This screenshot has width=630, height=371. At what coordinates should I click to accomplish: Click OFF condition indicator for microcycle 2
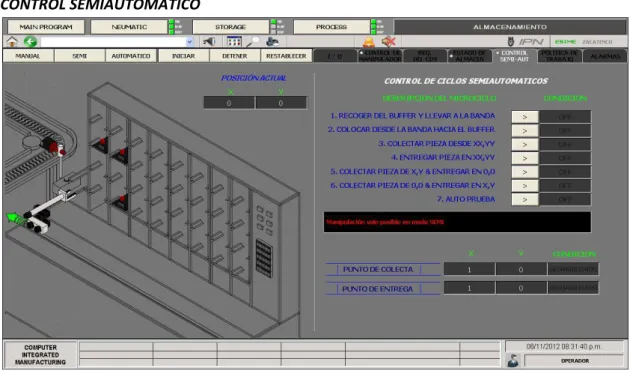[x=565, y=131]
